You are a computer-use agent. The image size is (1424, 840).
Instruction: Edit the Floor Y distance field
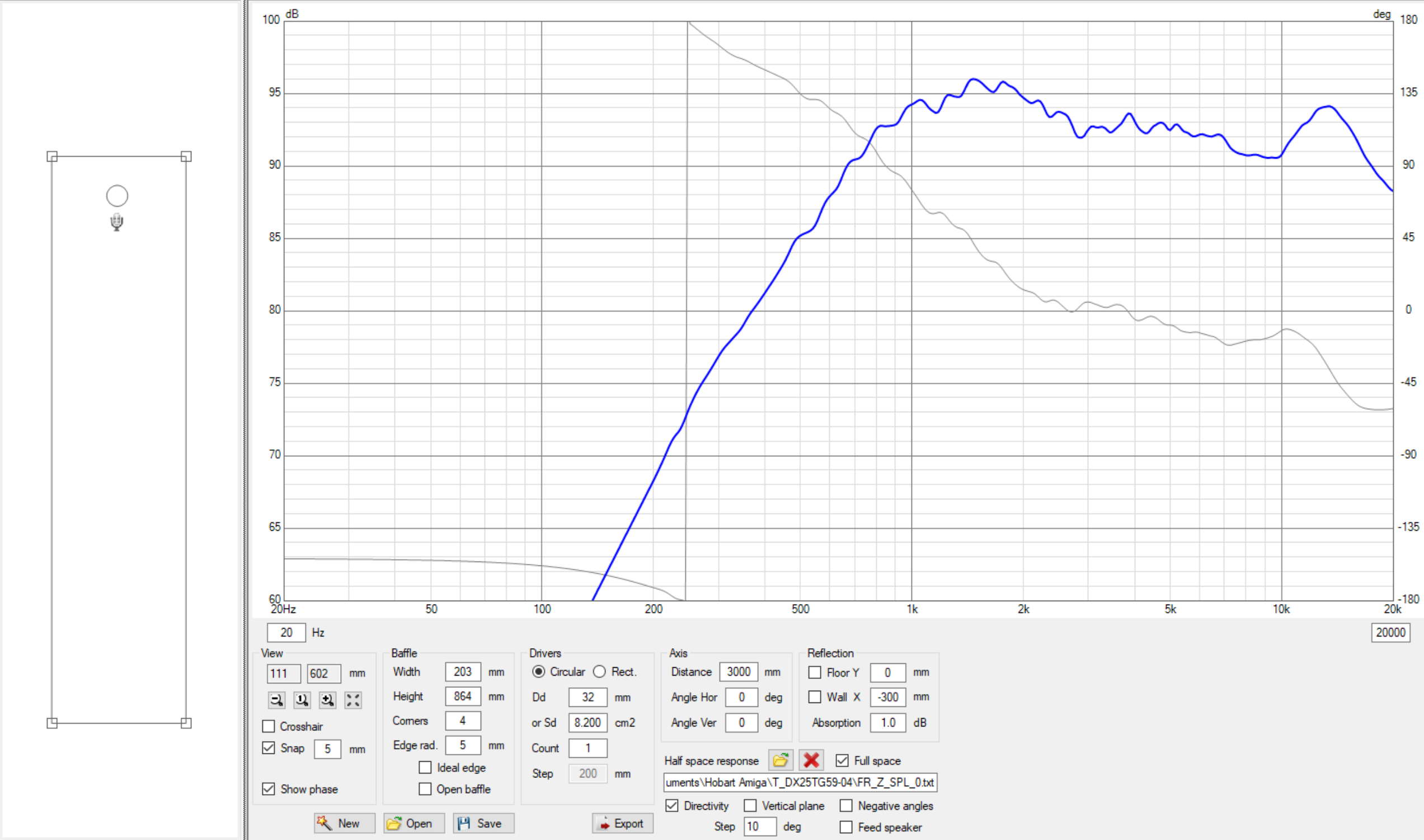click(x=888, y=672)
